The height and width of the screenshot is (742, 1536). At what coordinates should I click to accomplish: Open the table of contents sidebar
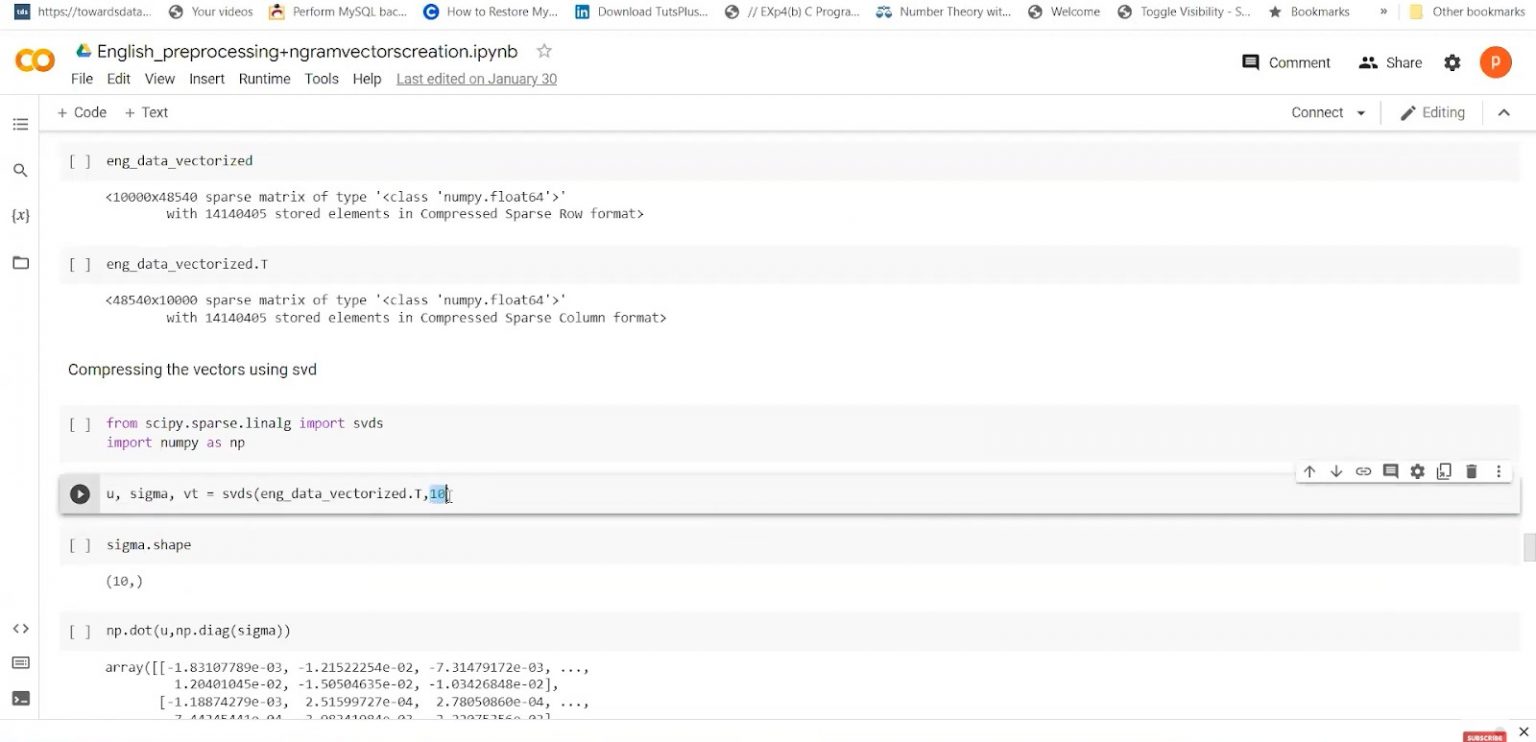(20, 124)
